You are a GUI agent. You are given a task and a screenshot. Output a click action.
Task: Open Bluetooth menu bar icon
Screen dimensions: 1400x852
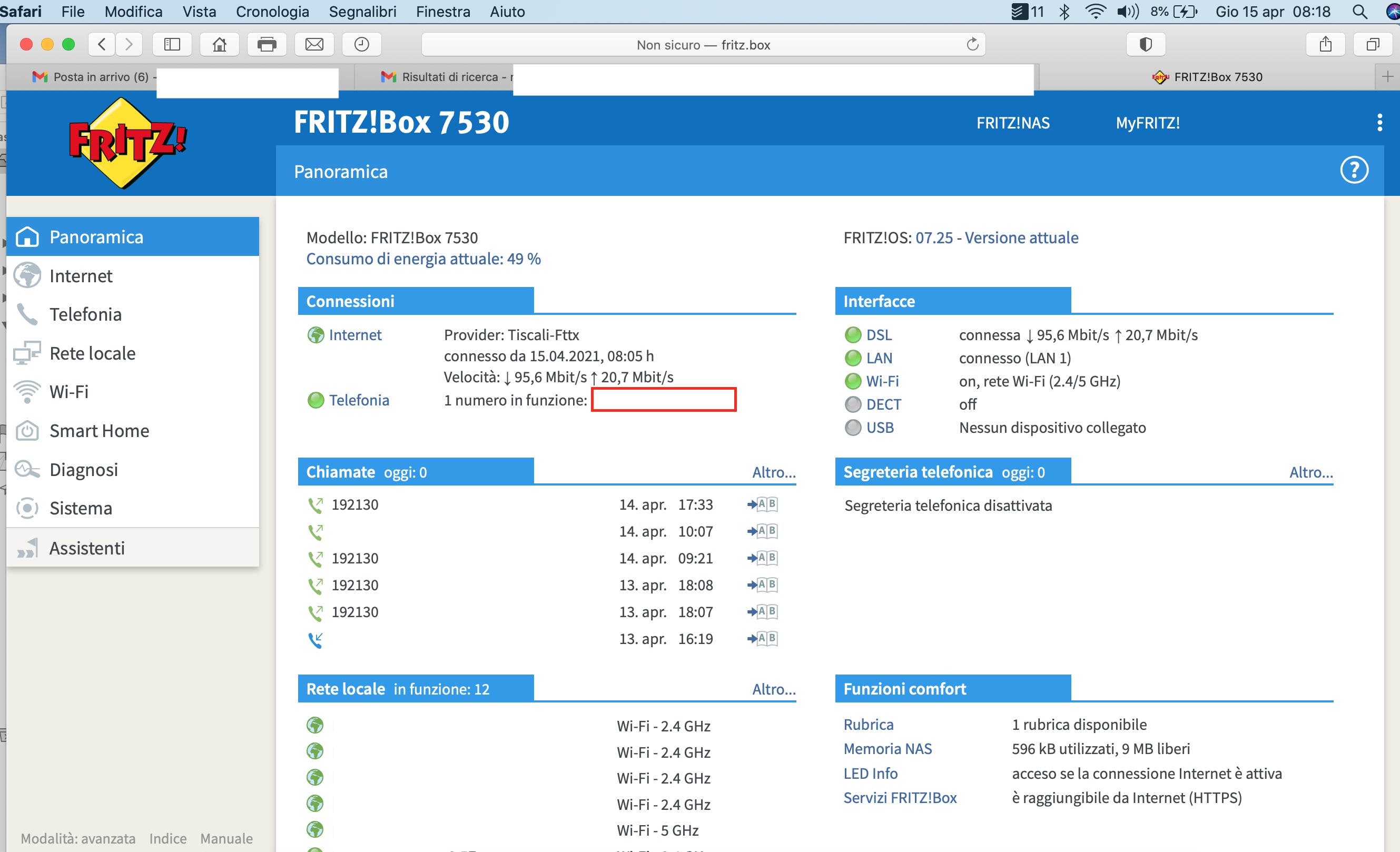point(1065,12)
